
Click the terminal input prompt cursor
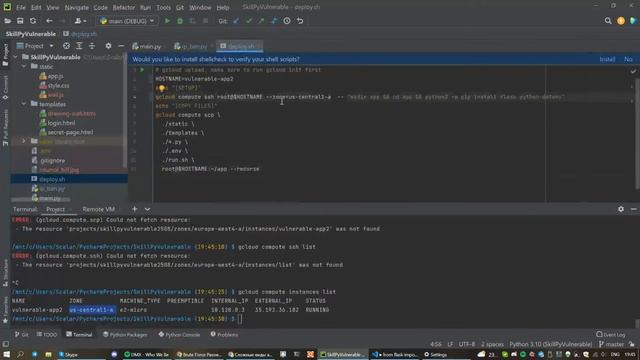coord(240,319)
